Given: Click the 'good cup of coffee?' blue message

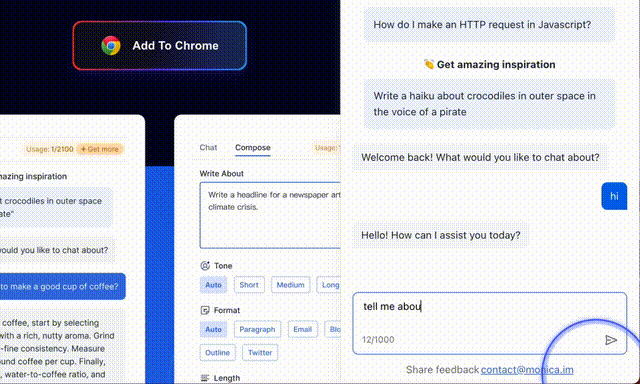Looking at the screenshot, I should click(62, 286).
